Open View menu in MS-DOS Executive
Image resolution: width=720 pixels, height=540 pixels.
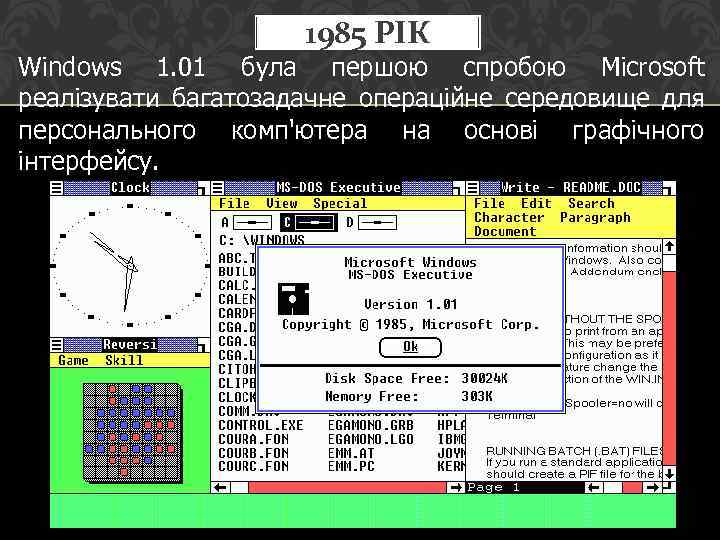[281, 203]
